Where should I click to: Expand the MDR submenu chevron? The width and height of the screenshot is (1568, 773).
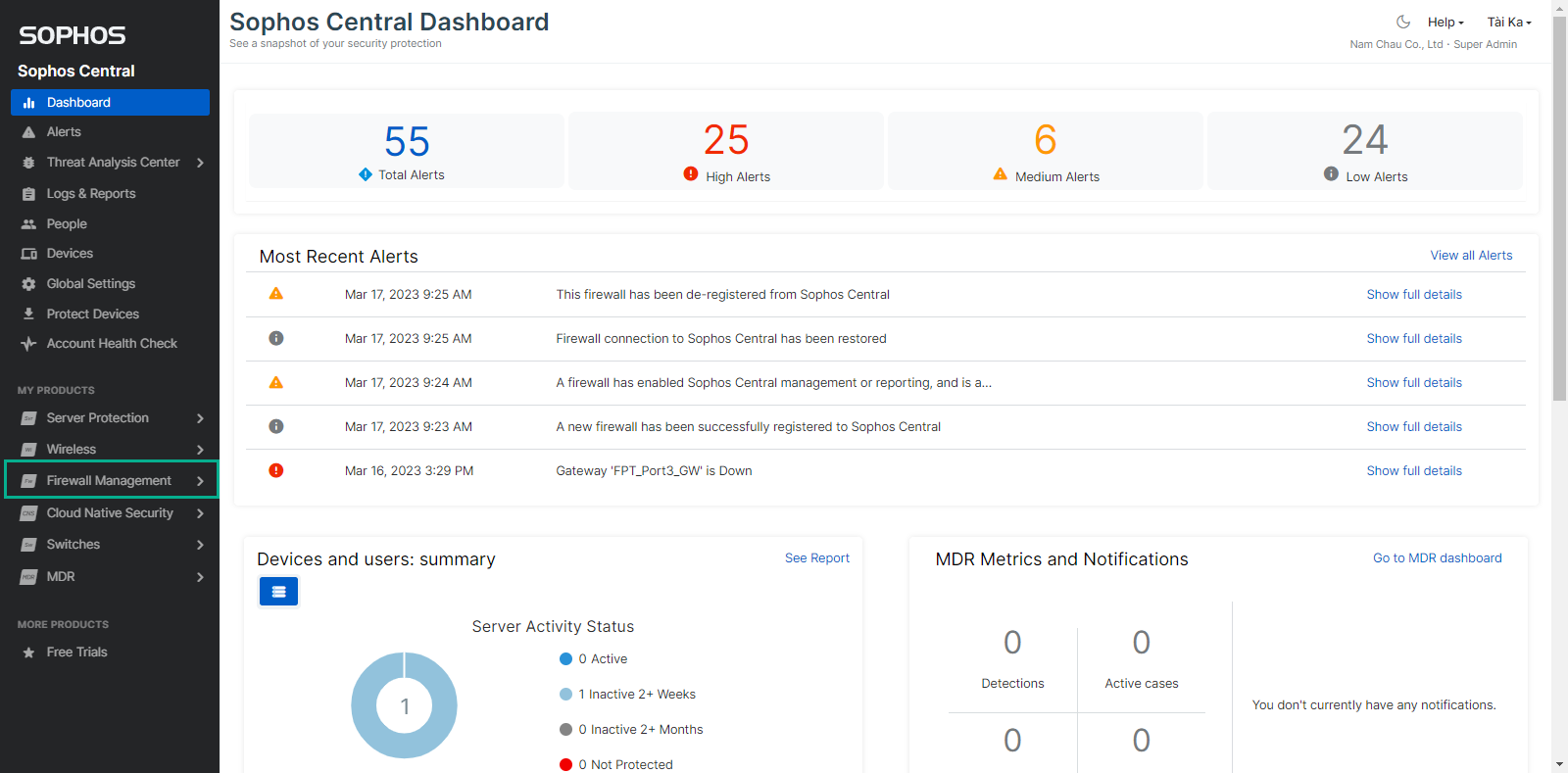point(200,577)
